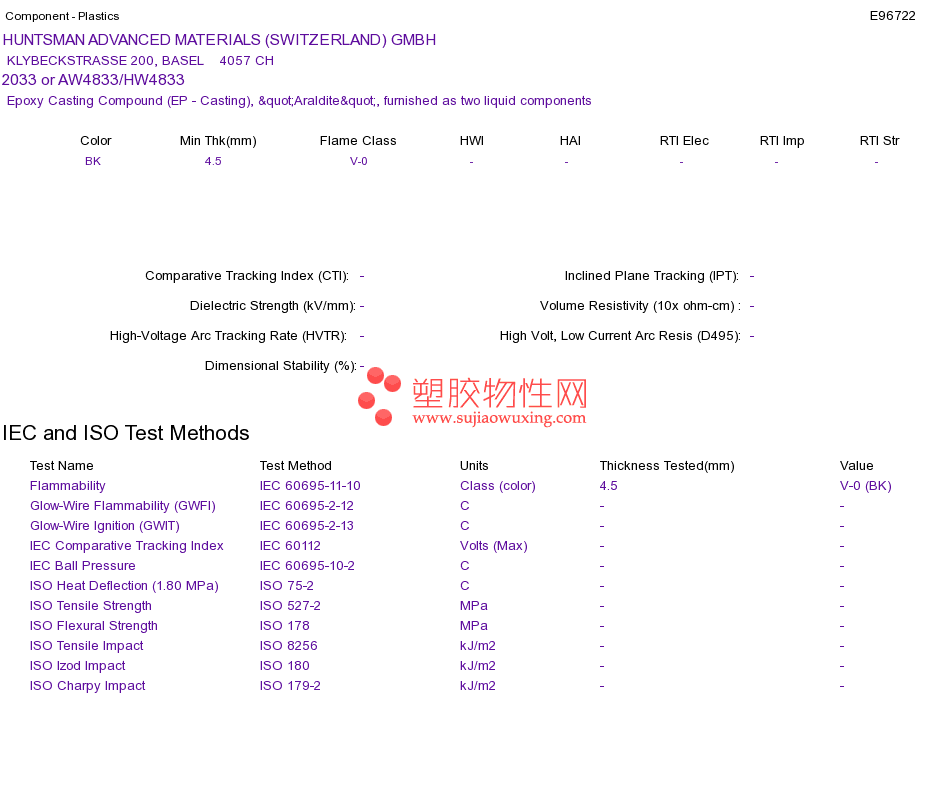The image size is (950, 800).
Task: Click the Min Thk(mm) column header
Action: (218, 141)
